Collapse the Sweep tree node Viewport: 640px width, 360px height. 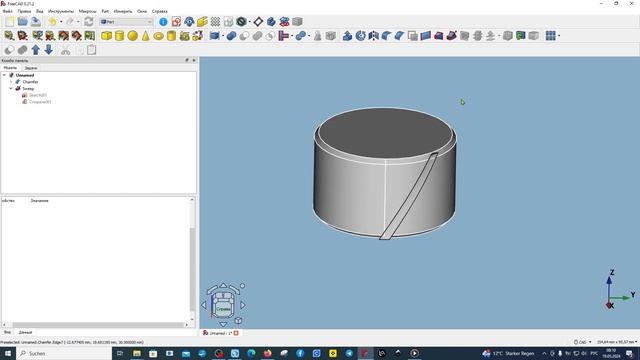pyautogui.click(x=11, y=88)
